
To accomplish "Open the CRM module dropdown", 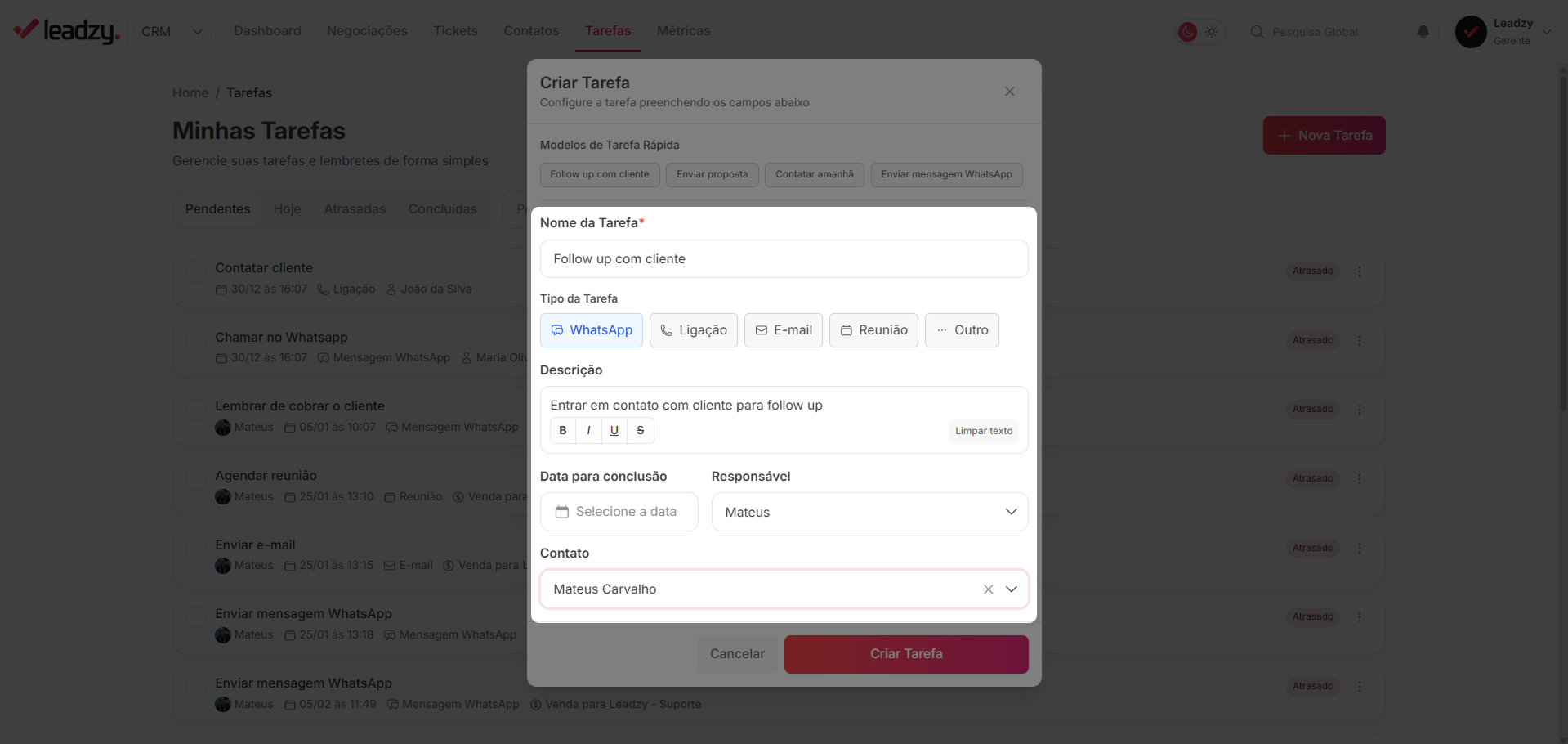I will tap(172, 32).
